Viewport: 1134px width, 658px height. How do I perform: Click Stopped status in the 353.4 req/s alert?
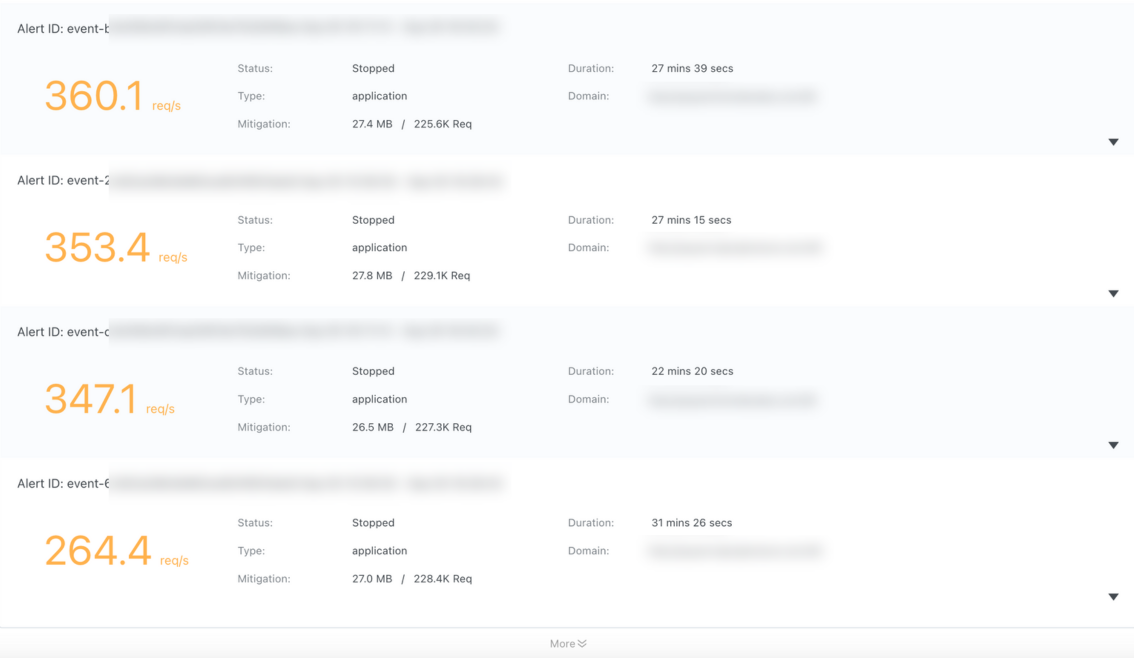tap(373, 220)
